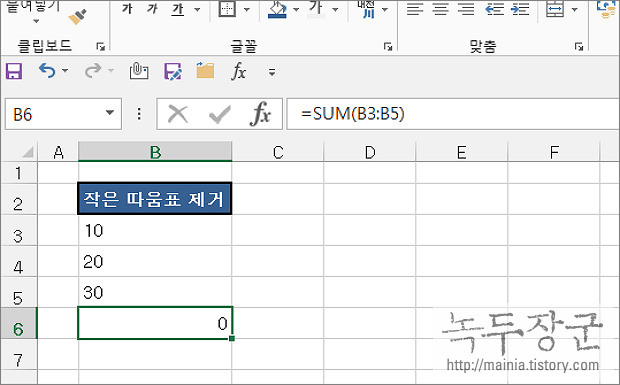Click the cell containing 30
This screenshot has width=620, height=385.
click(x=155, y=292)
